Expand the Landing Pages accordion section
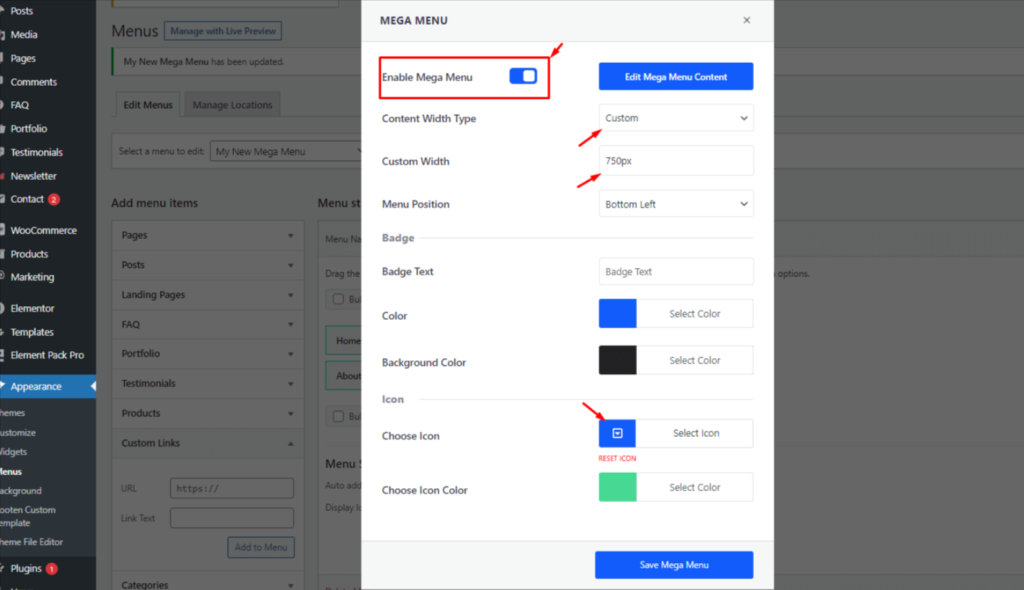 coord(207,295)
